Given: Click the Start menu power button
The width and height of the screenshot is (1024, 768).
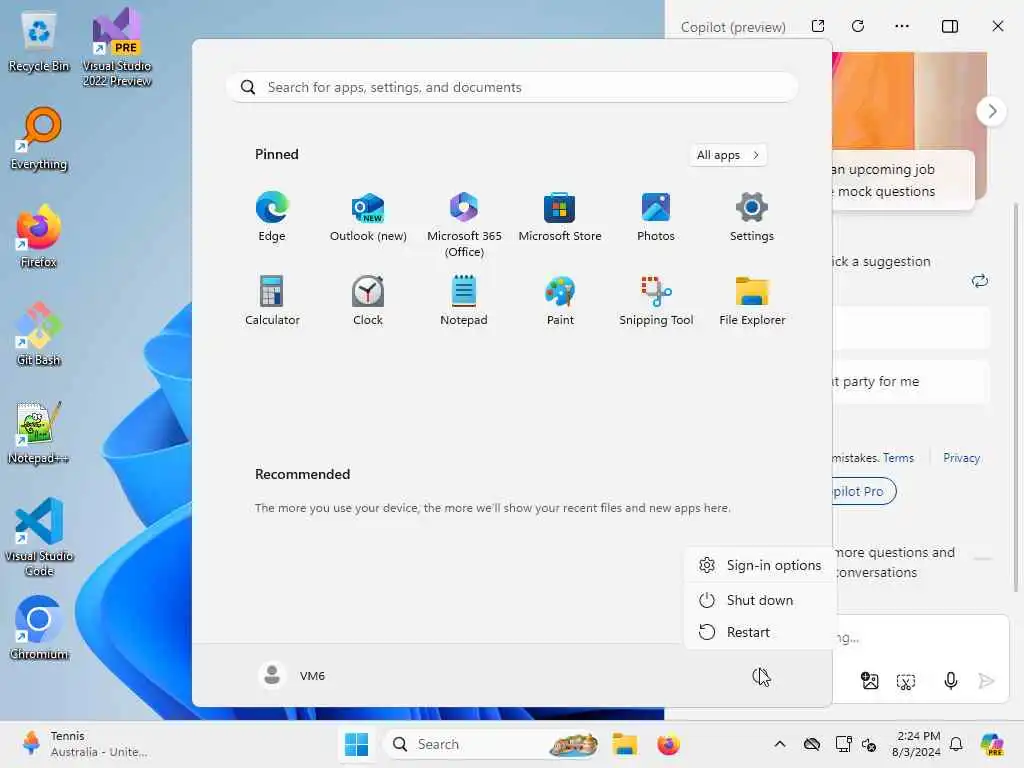Looking at the screenshot, I should click(x=760, y=676).
